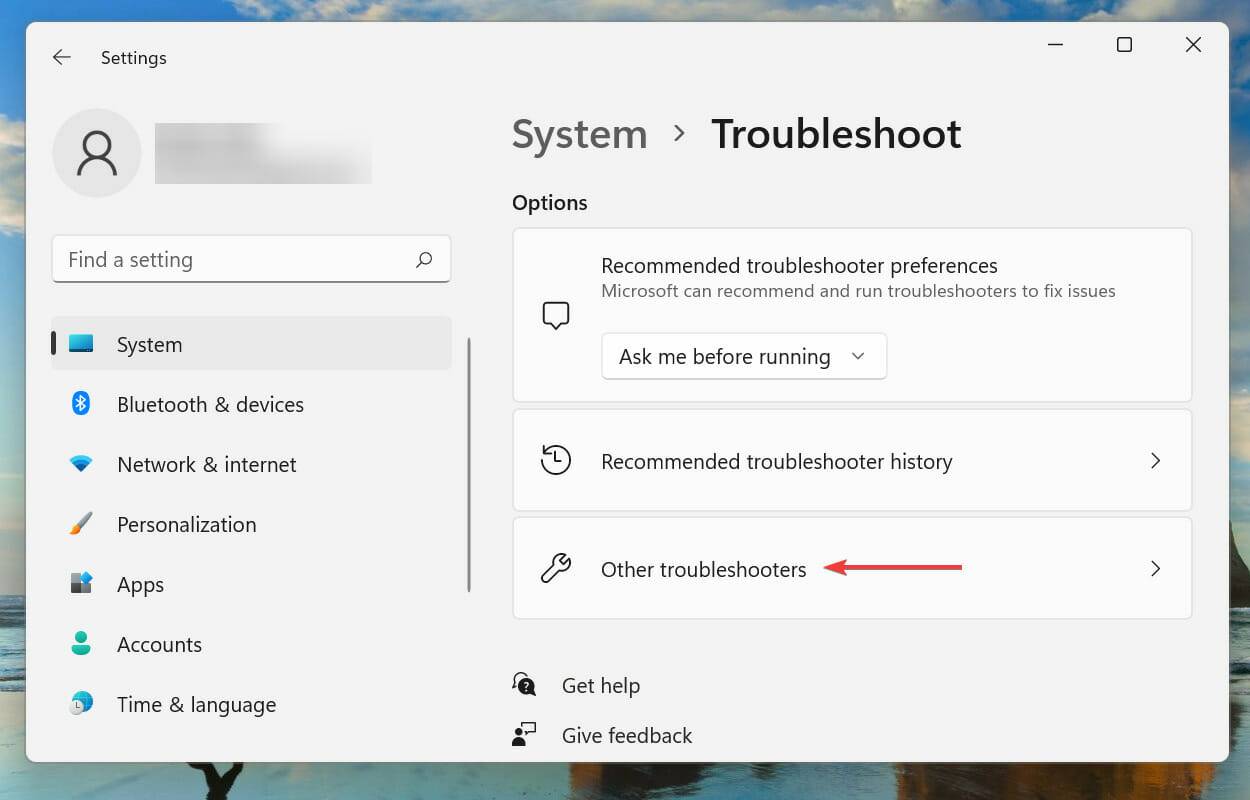Click the chat bubble troubleshooter preferences icon
Viewport: 1250px width, 800px height.
coord(556,315)
